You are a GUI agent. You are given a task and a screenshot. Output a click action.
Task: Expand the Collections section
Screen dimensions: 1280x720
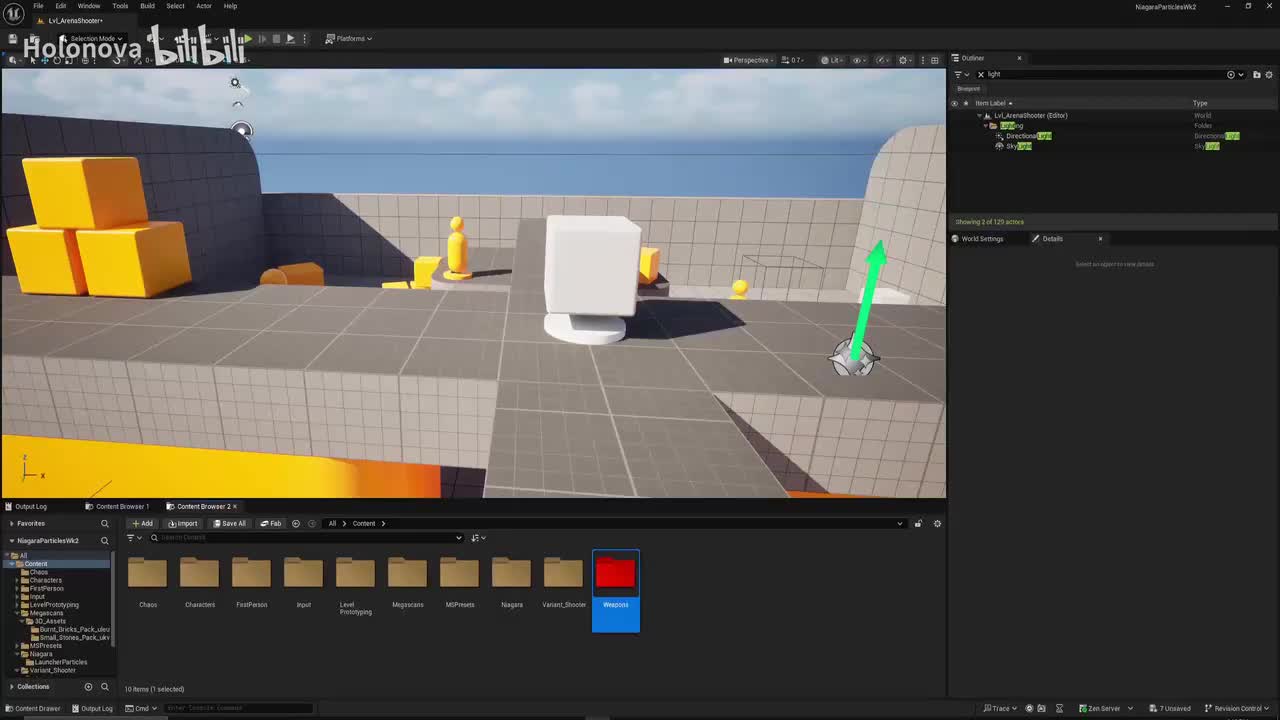[12, 687]
